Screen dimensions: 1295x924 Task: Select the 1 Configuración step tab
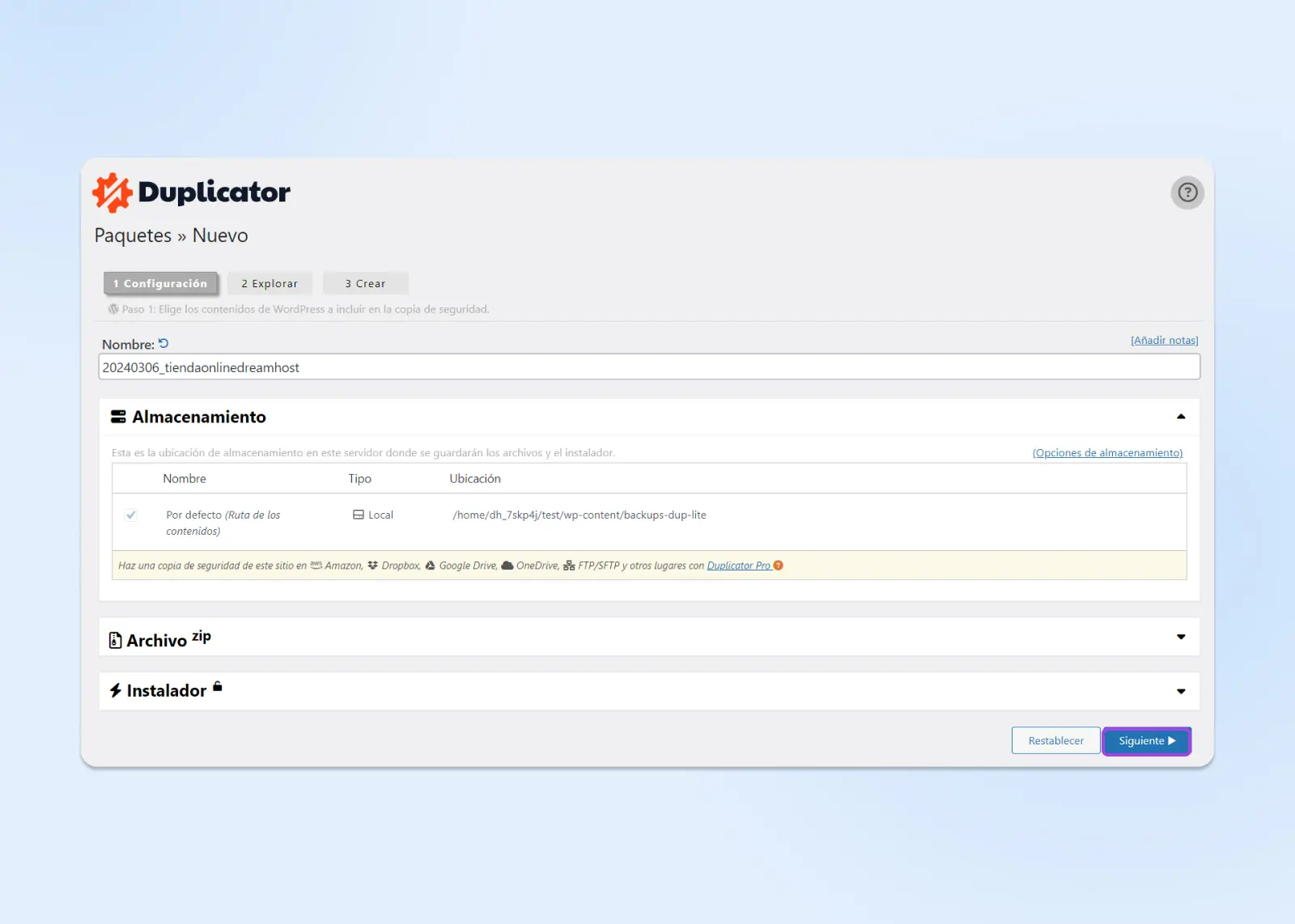click(160, 284)
